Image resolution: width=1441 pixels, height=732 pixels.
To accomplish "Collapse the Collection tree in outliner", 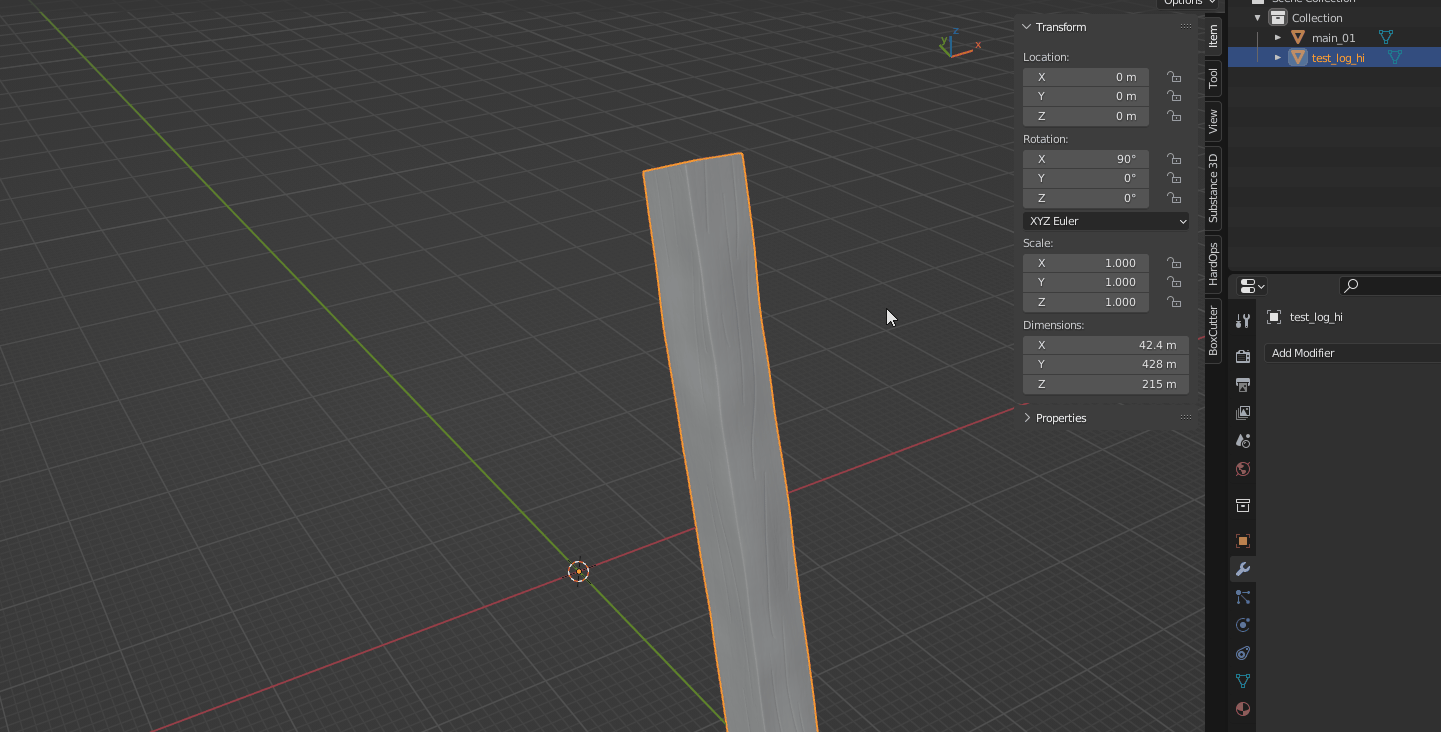I will (x=1257, y=18).
